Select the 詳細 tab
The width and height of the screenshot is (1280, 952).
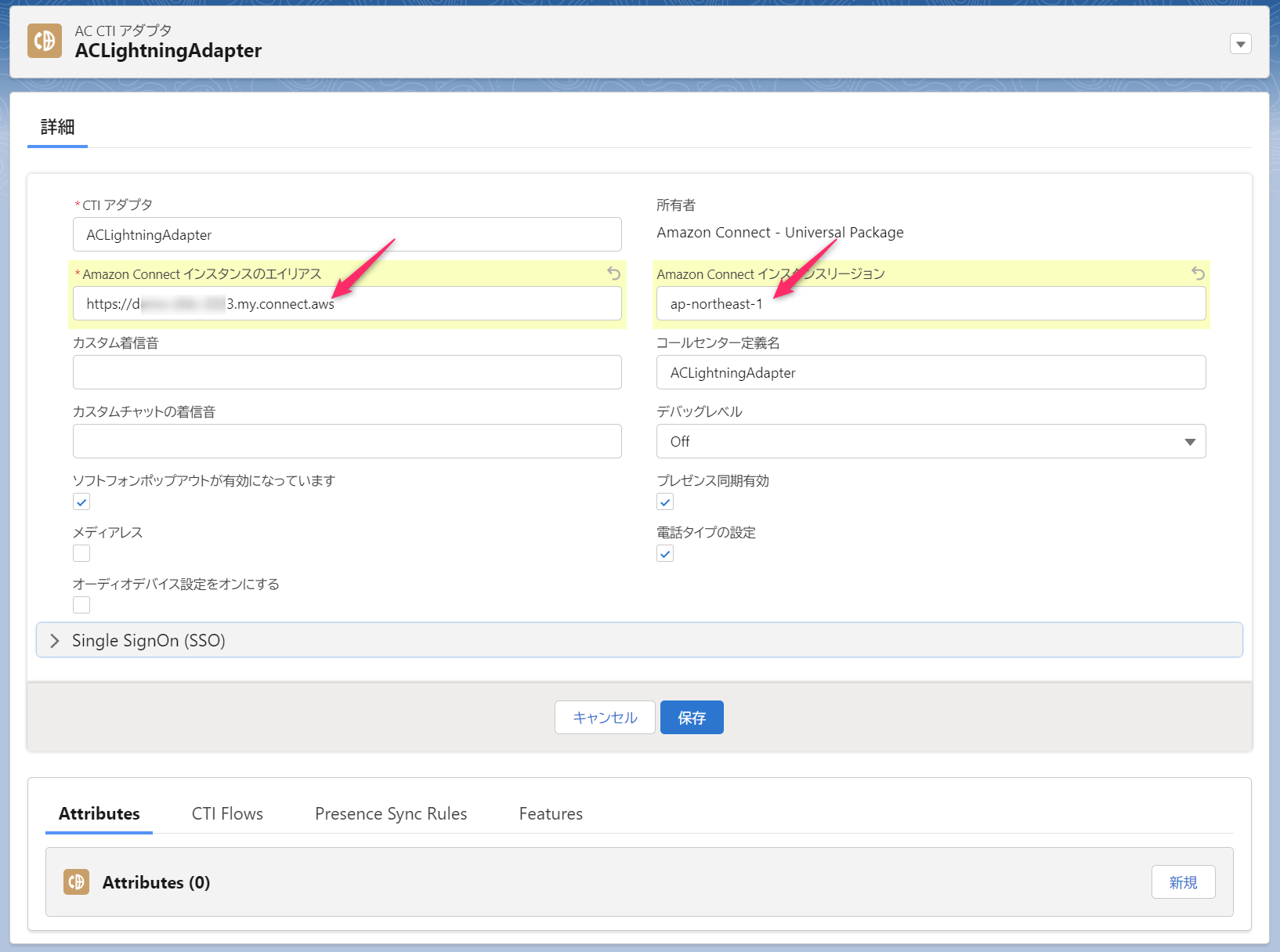pyautogui.click(x=57, y=127)
